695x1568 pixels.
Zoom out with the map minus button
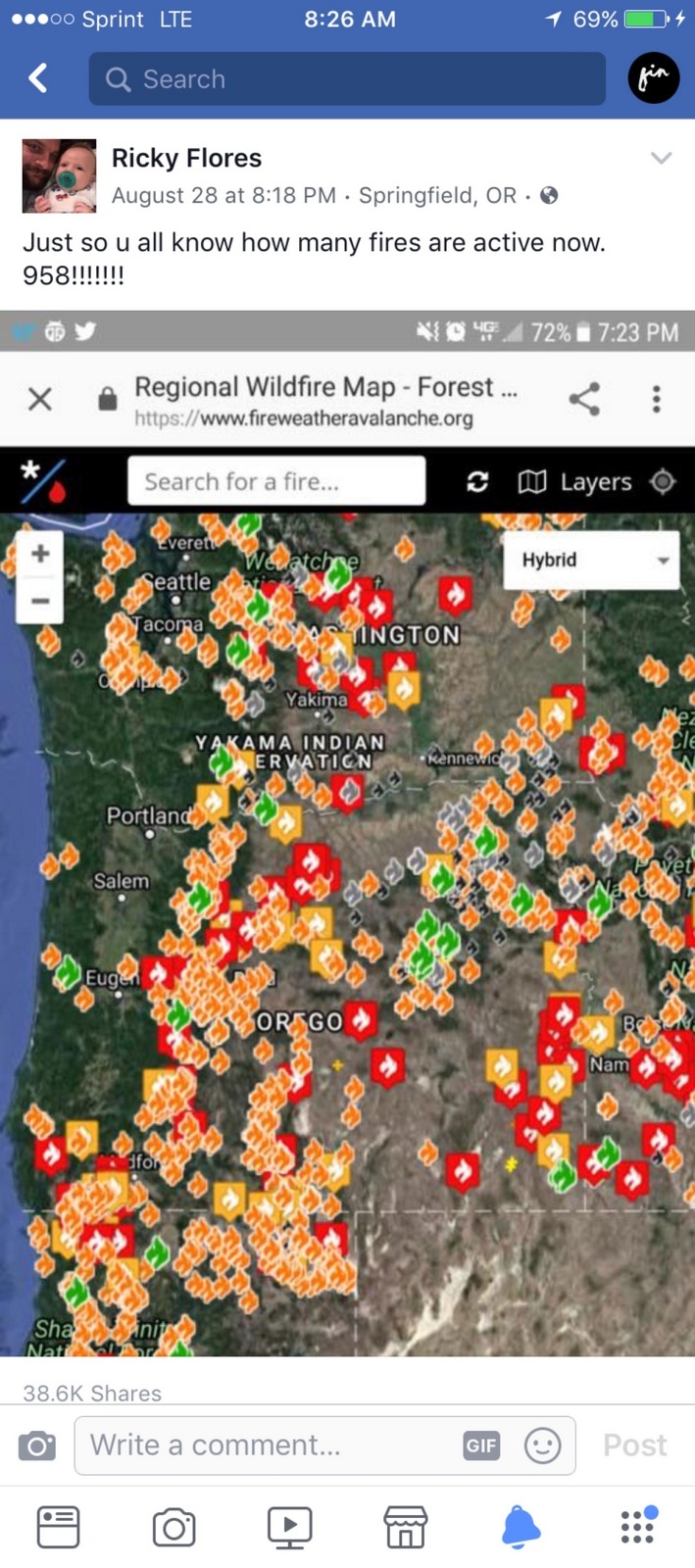pos(40,600)
